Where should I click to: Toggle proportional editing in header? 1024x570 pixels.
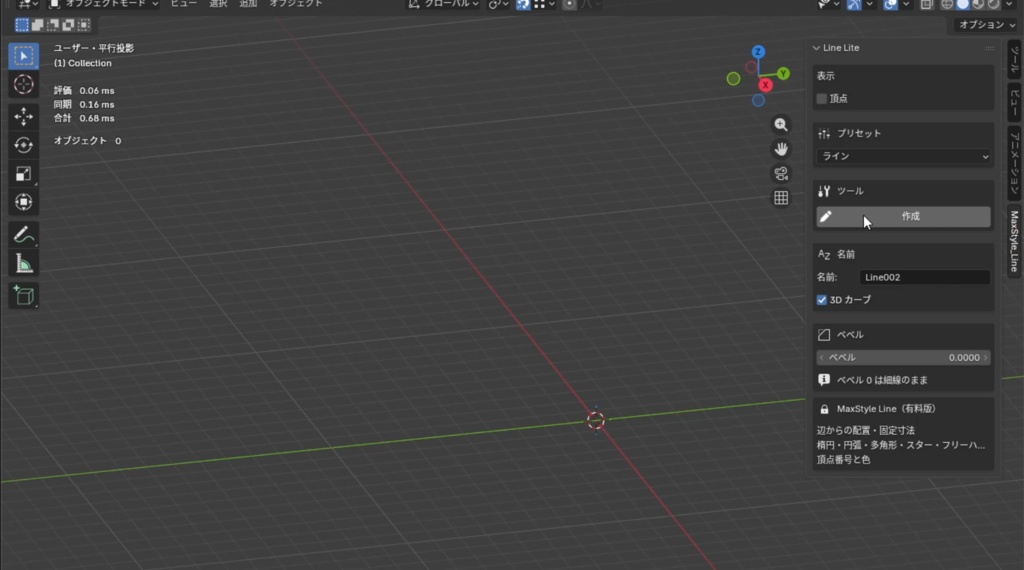point(569,4)
